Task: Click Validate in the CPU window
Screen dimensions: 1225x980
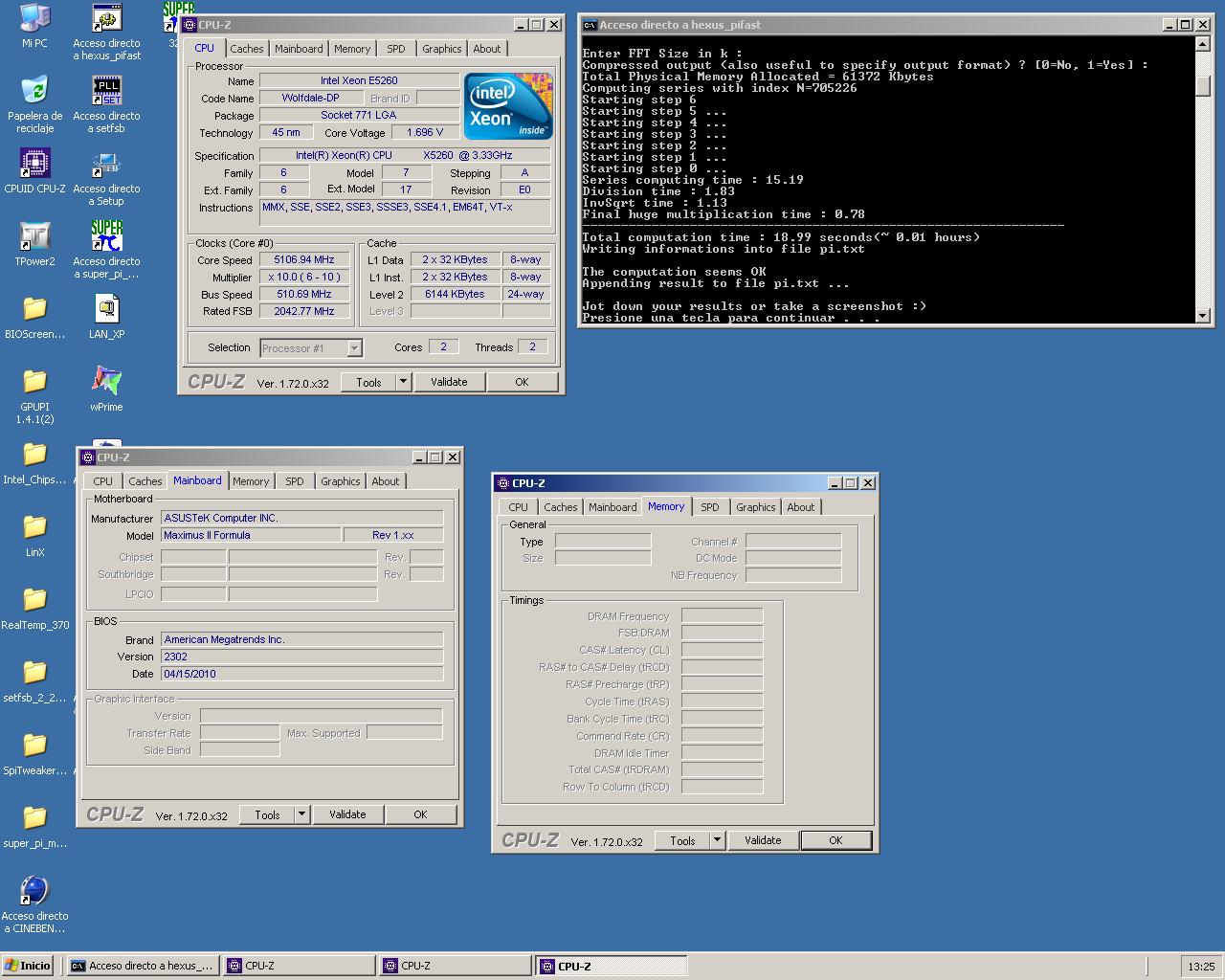Action: pos(449,382)
